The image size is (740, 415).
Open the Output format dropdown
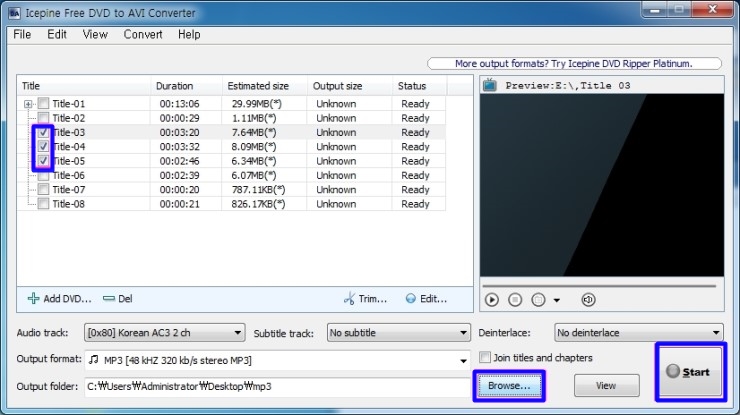(278, 360)
